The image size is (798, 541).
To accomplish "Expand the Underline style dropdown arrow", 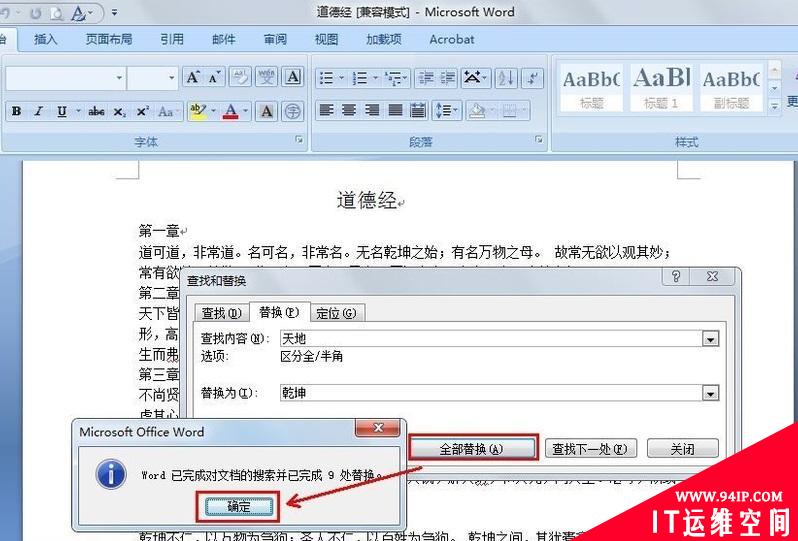I will (x=78, y=111).
